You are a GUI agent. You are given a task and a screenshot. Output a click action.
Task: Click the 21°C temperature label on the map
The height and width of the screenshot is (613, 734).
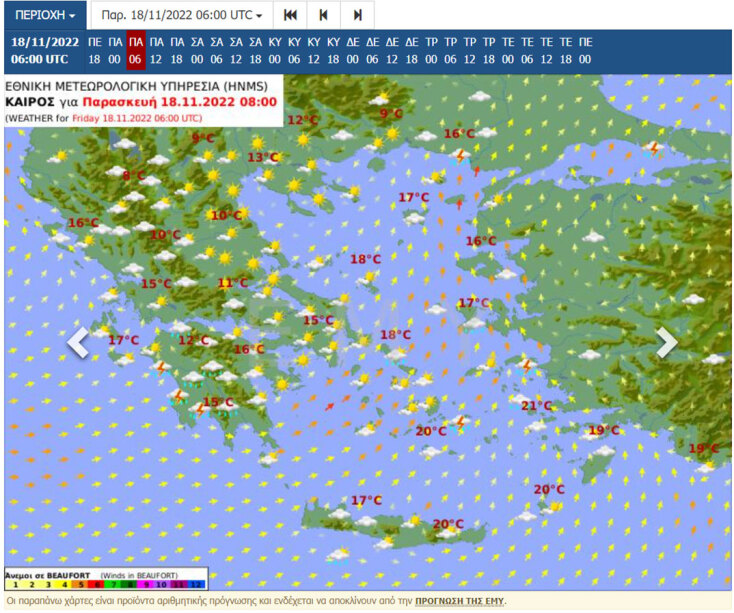(536, 405)
